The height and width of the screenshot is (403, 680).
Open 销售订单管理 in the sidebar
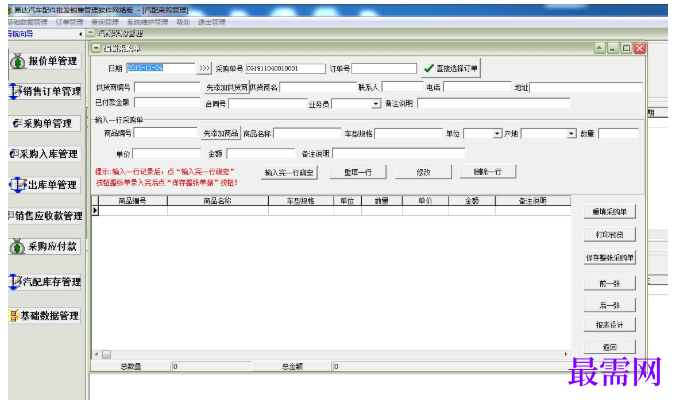(45, 92)
